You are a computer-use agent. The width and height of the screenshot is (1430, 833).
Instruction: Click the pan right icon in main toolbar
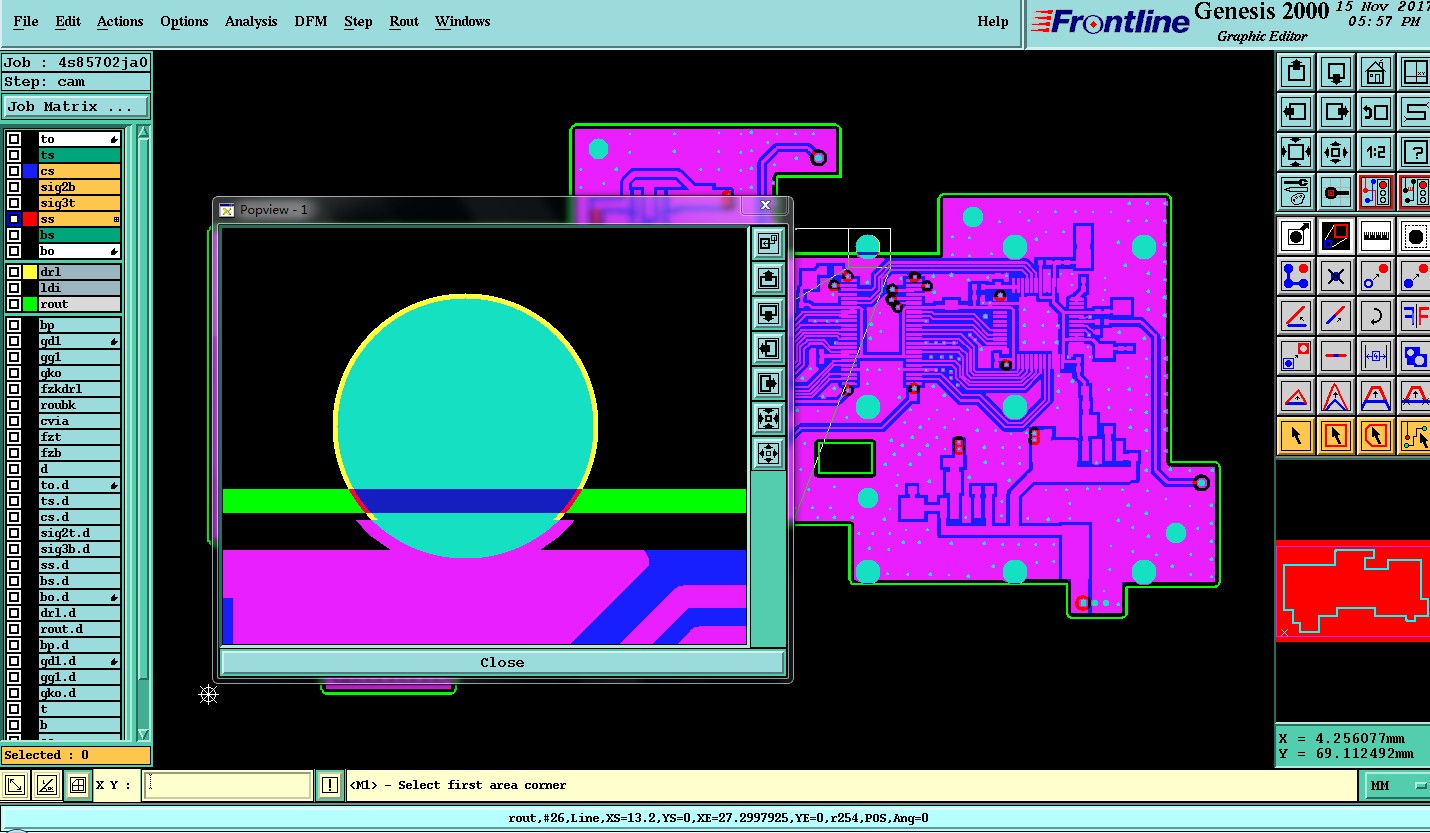tap(1336, 112)
